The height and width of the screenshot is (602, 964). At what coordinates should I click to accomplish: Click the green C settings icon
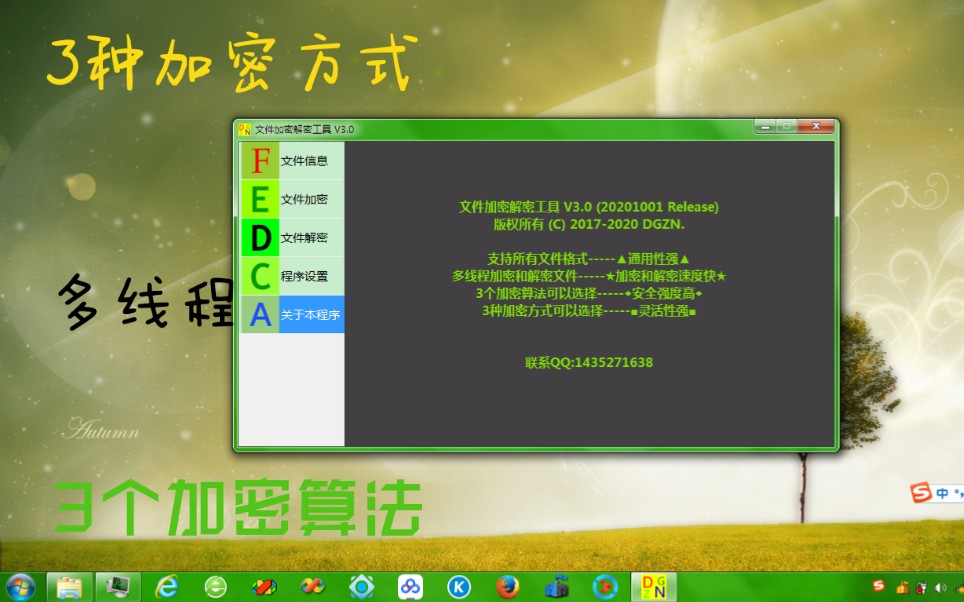coord(260,276)
